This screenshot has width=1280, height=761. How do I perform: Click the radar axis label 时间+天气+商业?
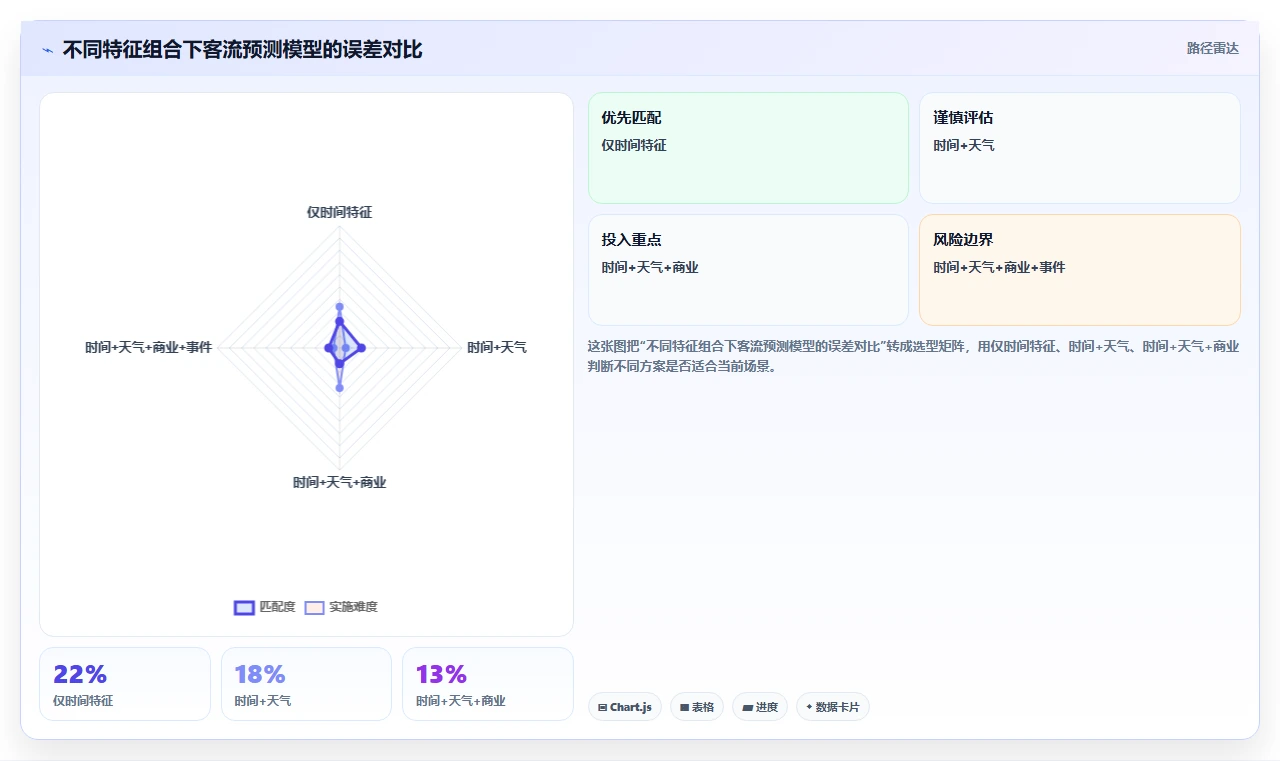point(339,482)
